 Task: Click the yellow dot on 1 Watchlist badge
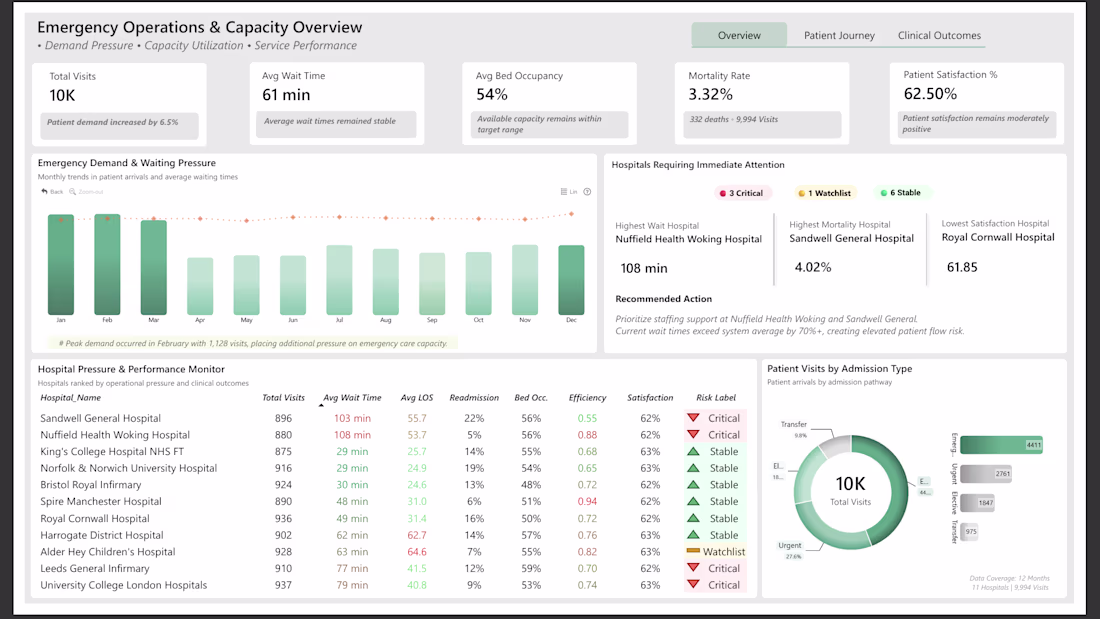click(x=802, y=193)
